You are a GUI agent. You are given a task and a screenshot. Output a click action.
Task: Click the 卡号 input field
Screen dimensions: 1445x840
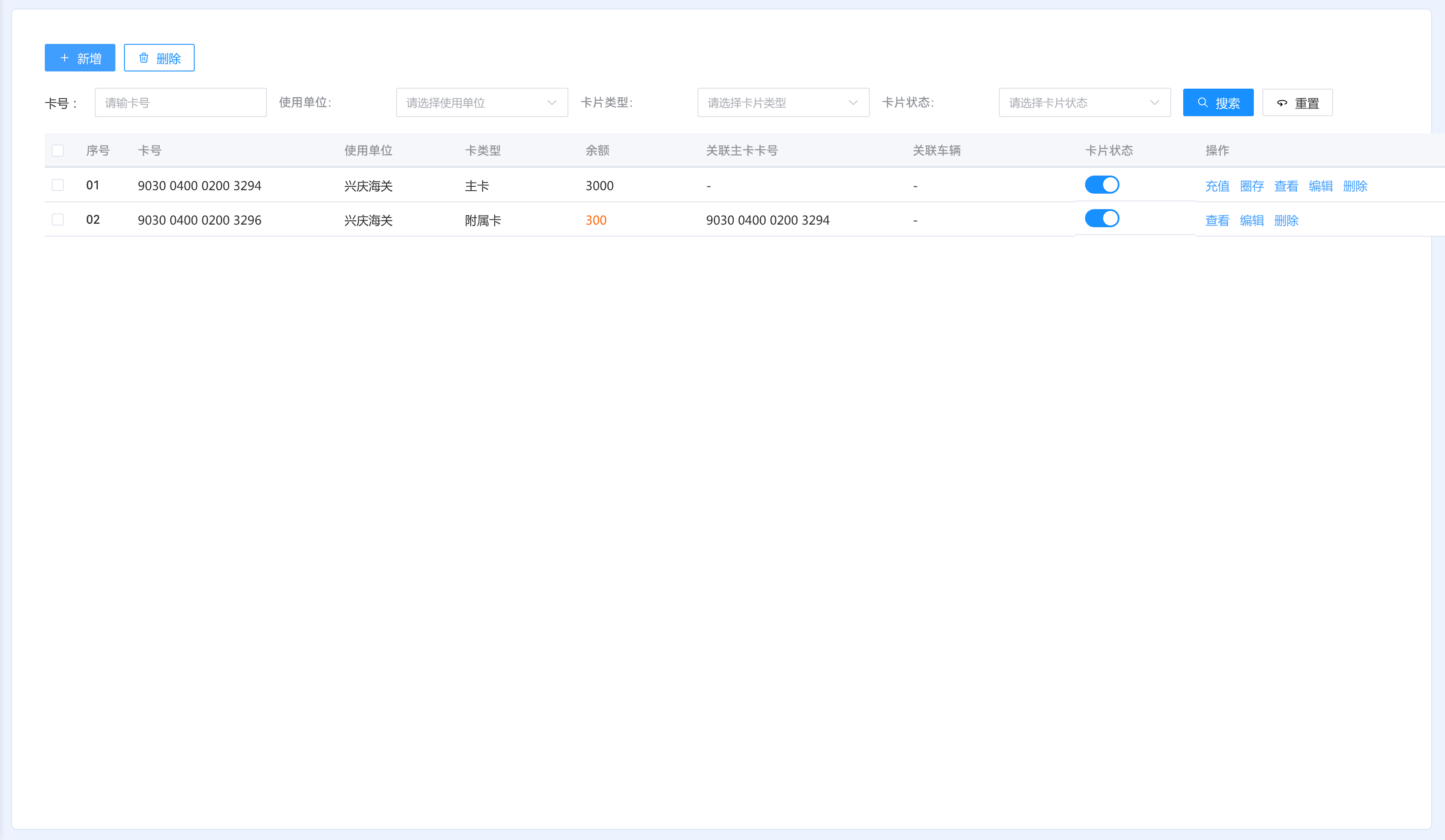pyautogui.click(x=180, y=102)
